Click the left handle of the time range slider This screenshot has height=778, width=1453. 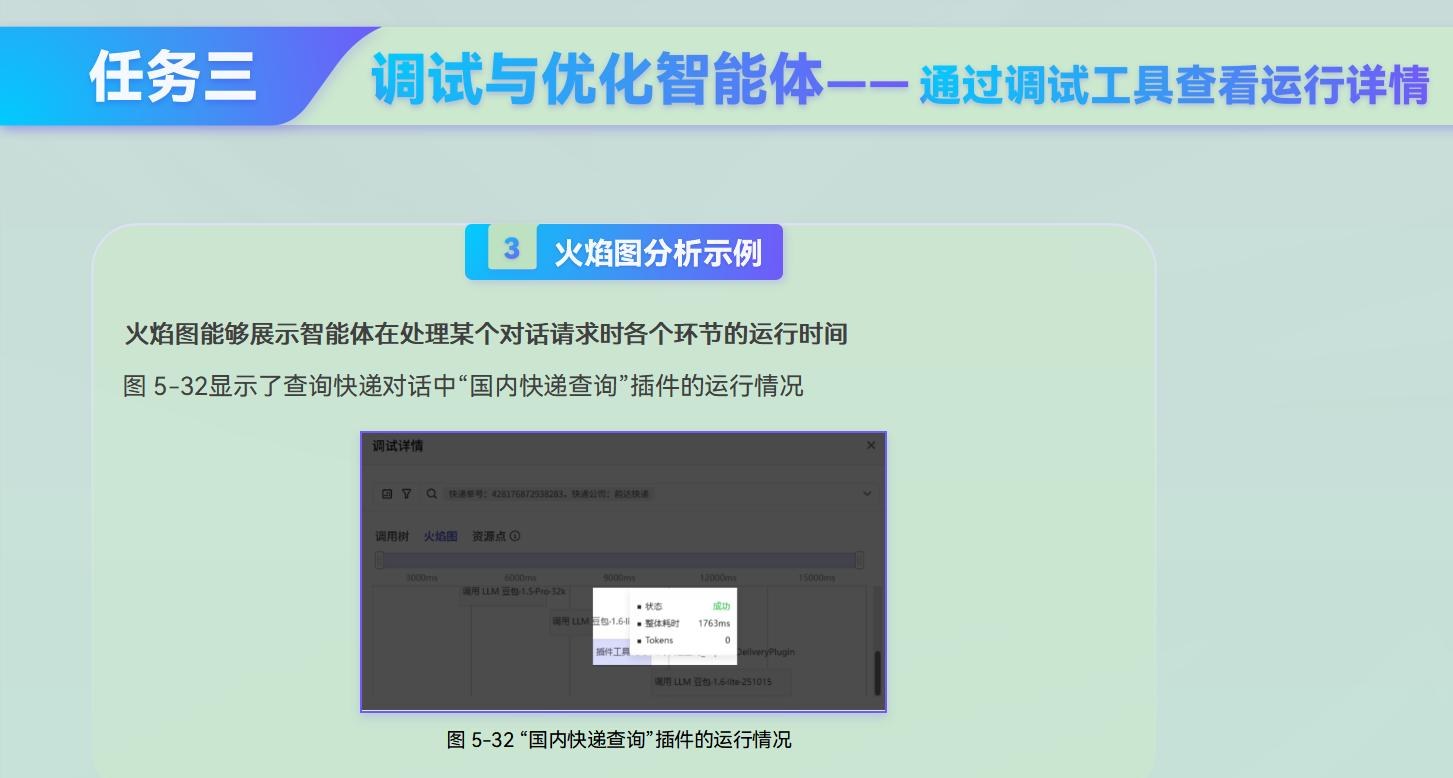[379, 560]
